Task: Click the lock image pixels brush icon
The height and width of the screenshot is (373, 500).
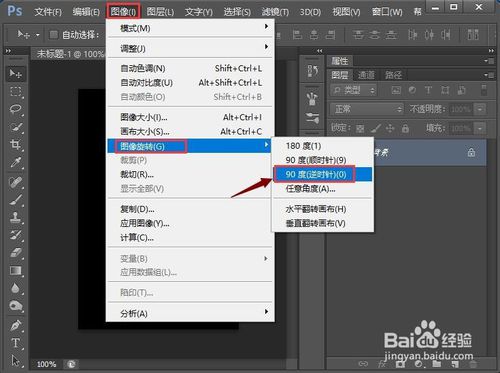Action: [376, 128]
